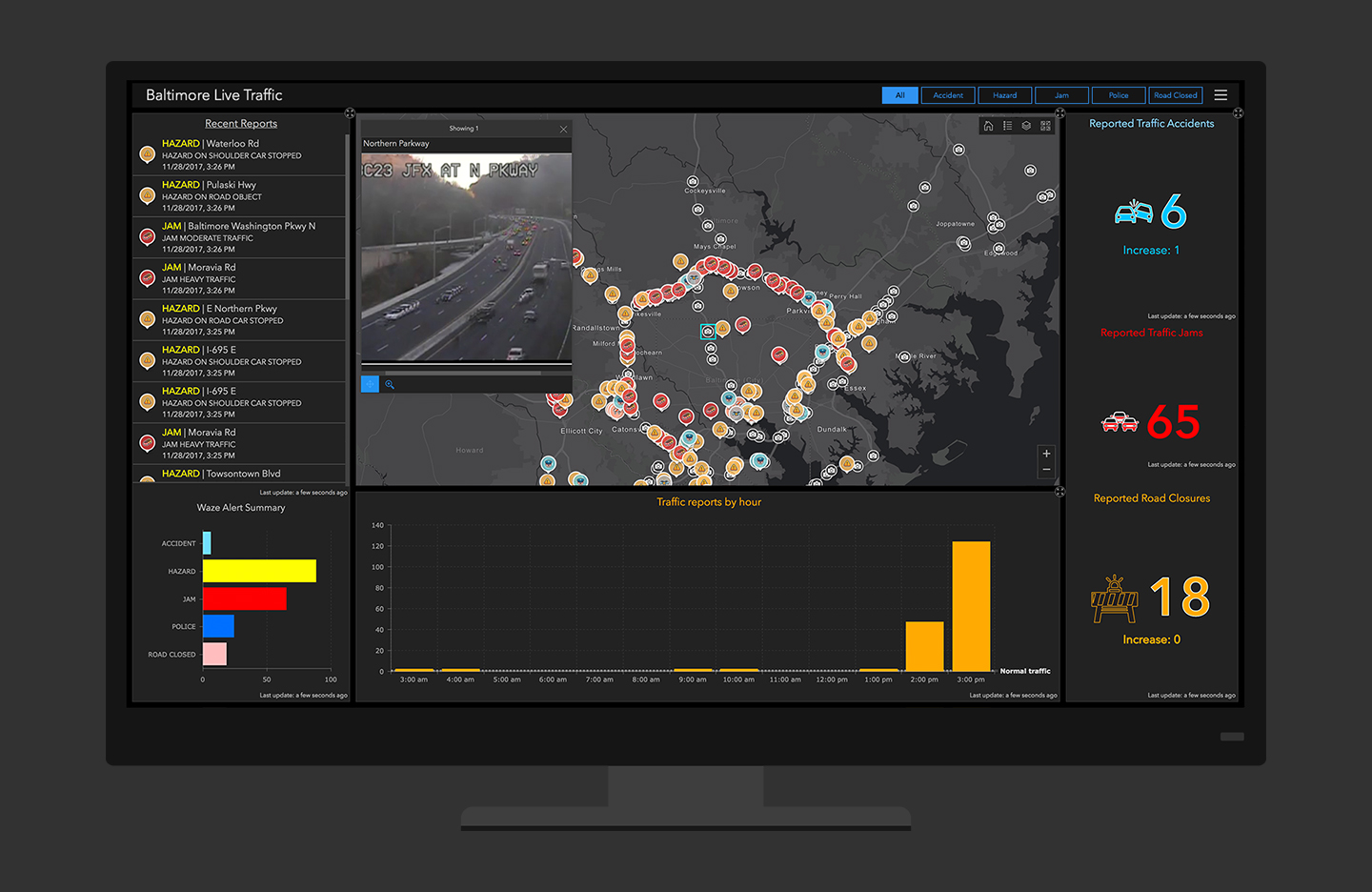The image size is (1372, 892).
Task: Open the Basemap gallery icon
Action: click(x=1045, y=125)
